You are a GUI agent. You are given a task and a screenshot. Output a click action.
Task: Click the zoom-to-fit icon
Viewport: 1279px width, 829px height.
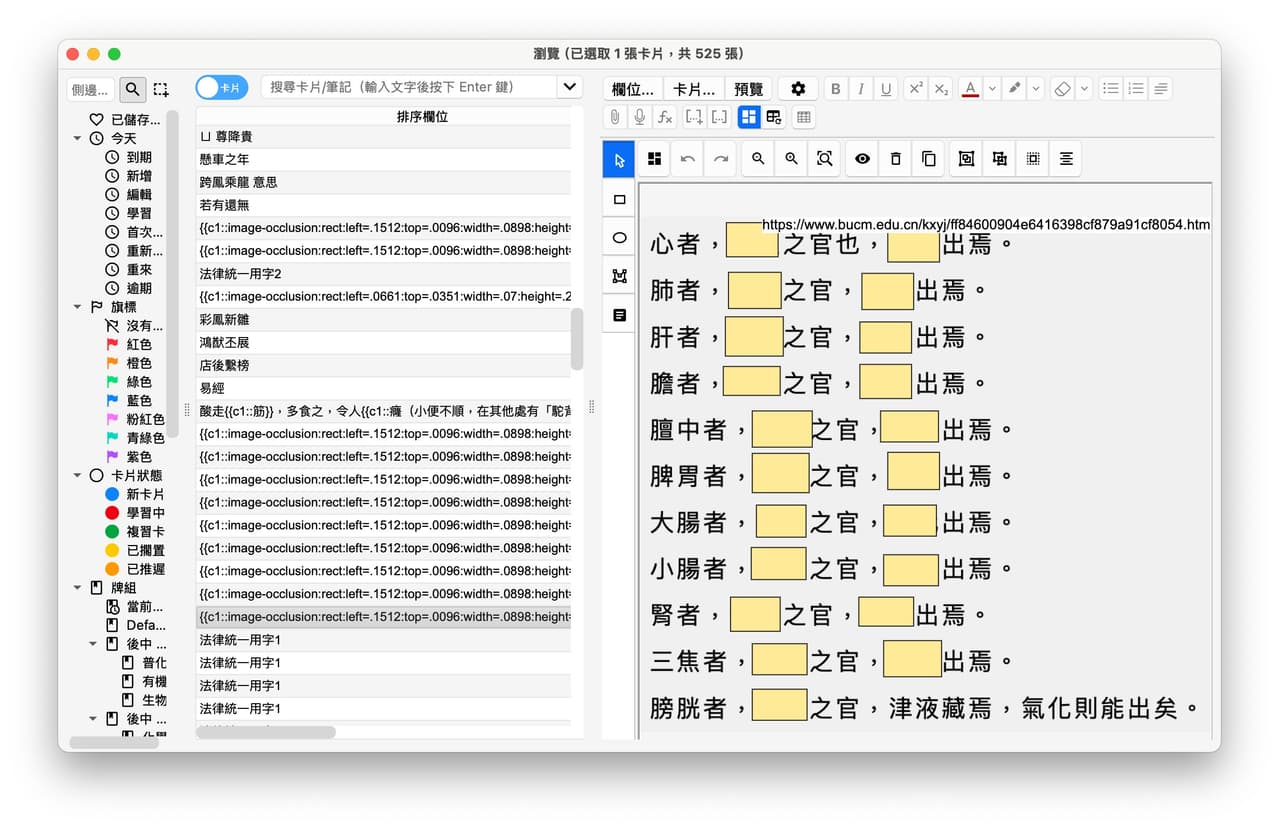point(825,158)
